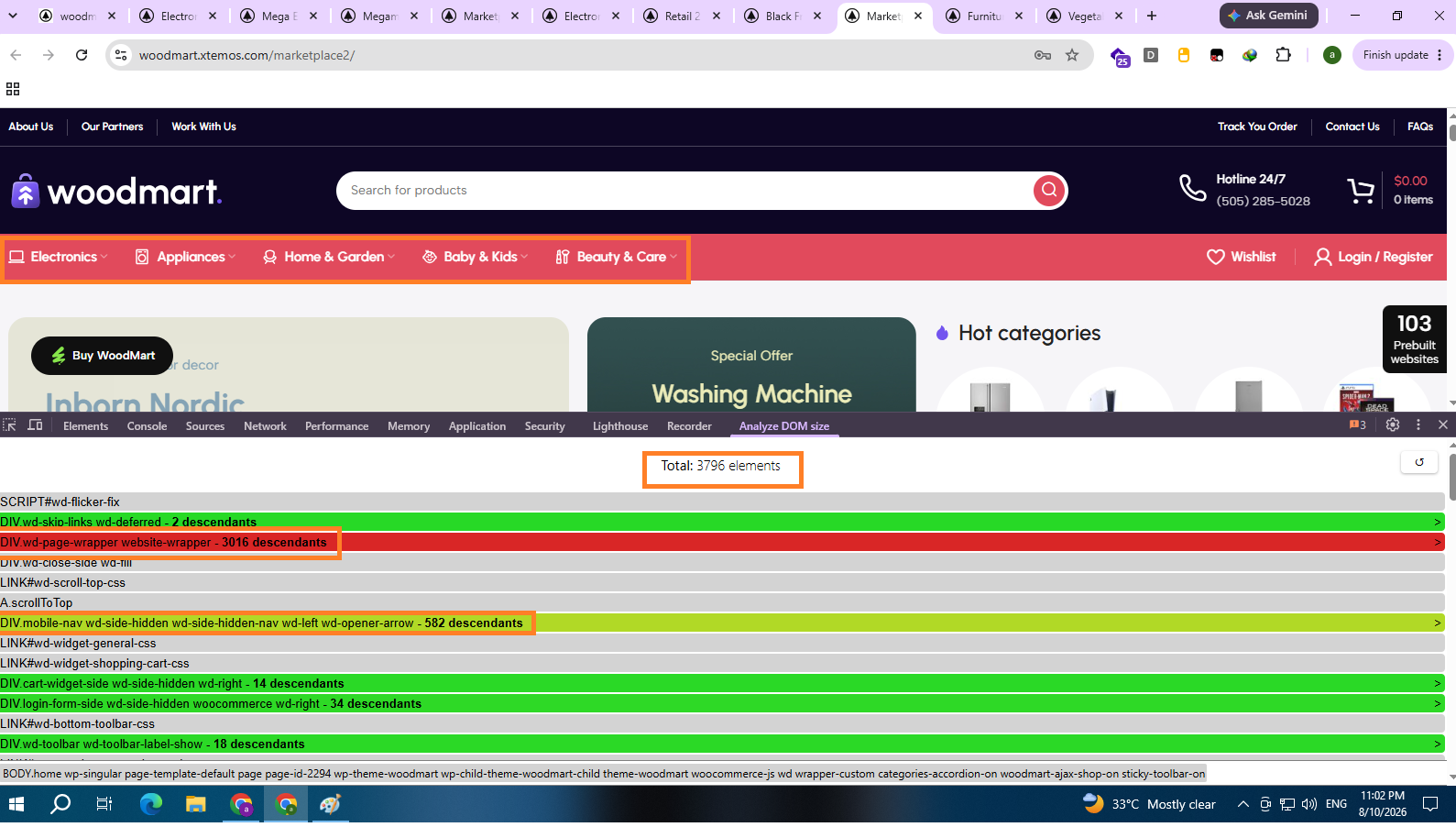Image resolution: width=1456 pixels, height=827 pixels.
Task: Click the gray 'D' extension icon
Action: tap(1151, 55)
